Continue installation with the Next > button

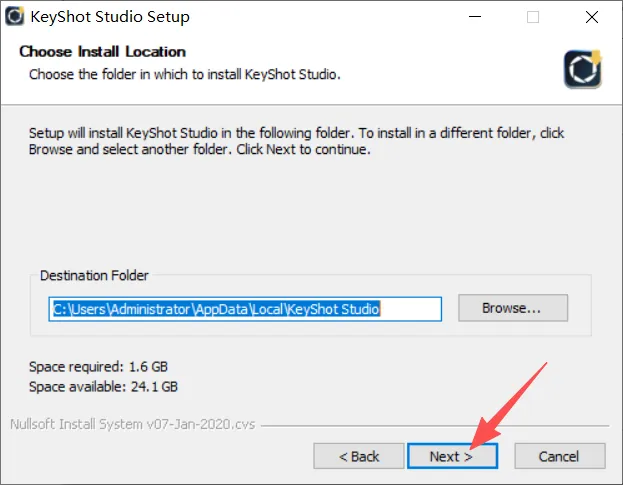pyautogui.click(x=452, y=456)
